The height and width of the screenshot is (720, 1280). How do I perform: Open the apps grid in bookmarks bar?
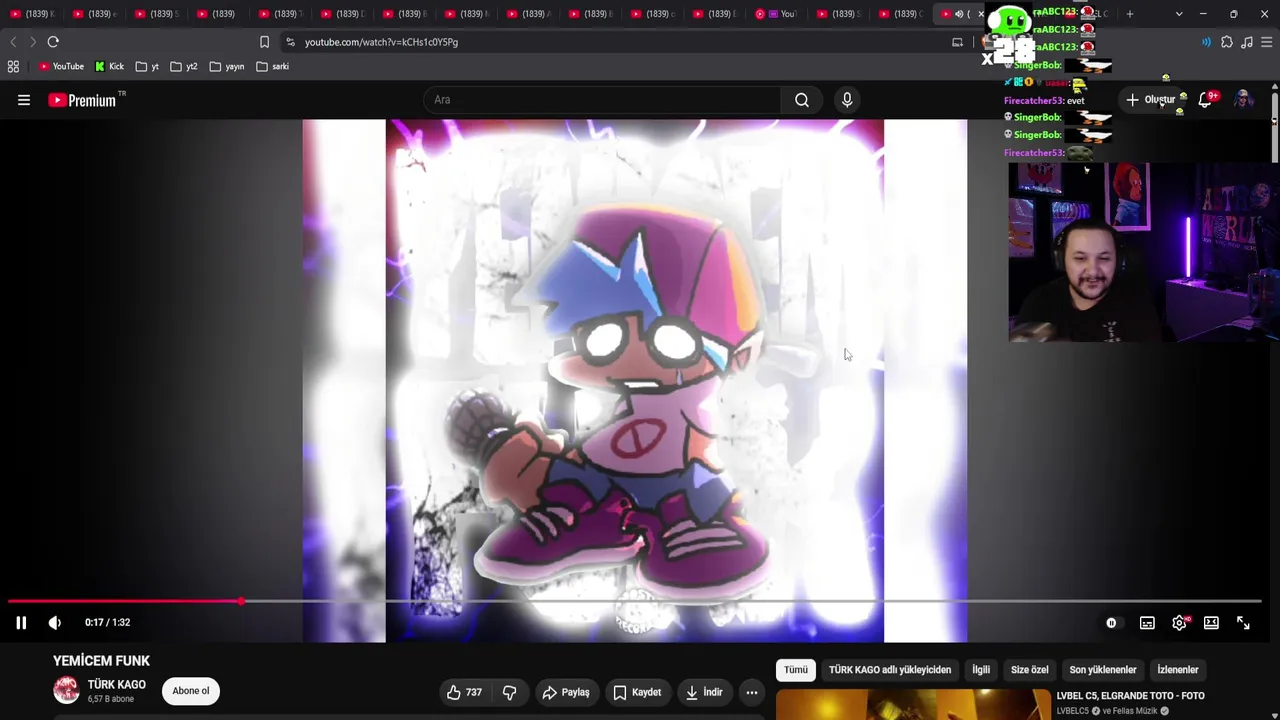(13, 67)
